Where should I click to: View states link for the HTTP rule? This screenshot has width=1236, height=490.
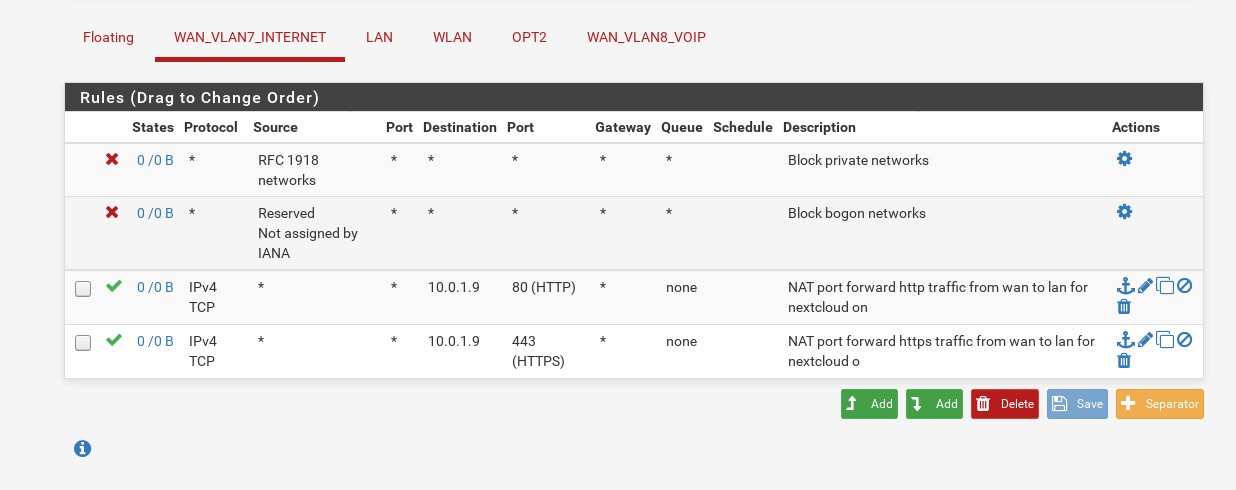click(x=155, y=287)
